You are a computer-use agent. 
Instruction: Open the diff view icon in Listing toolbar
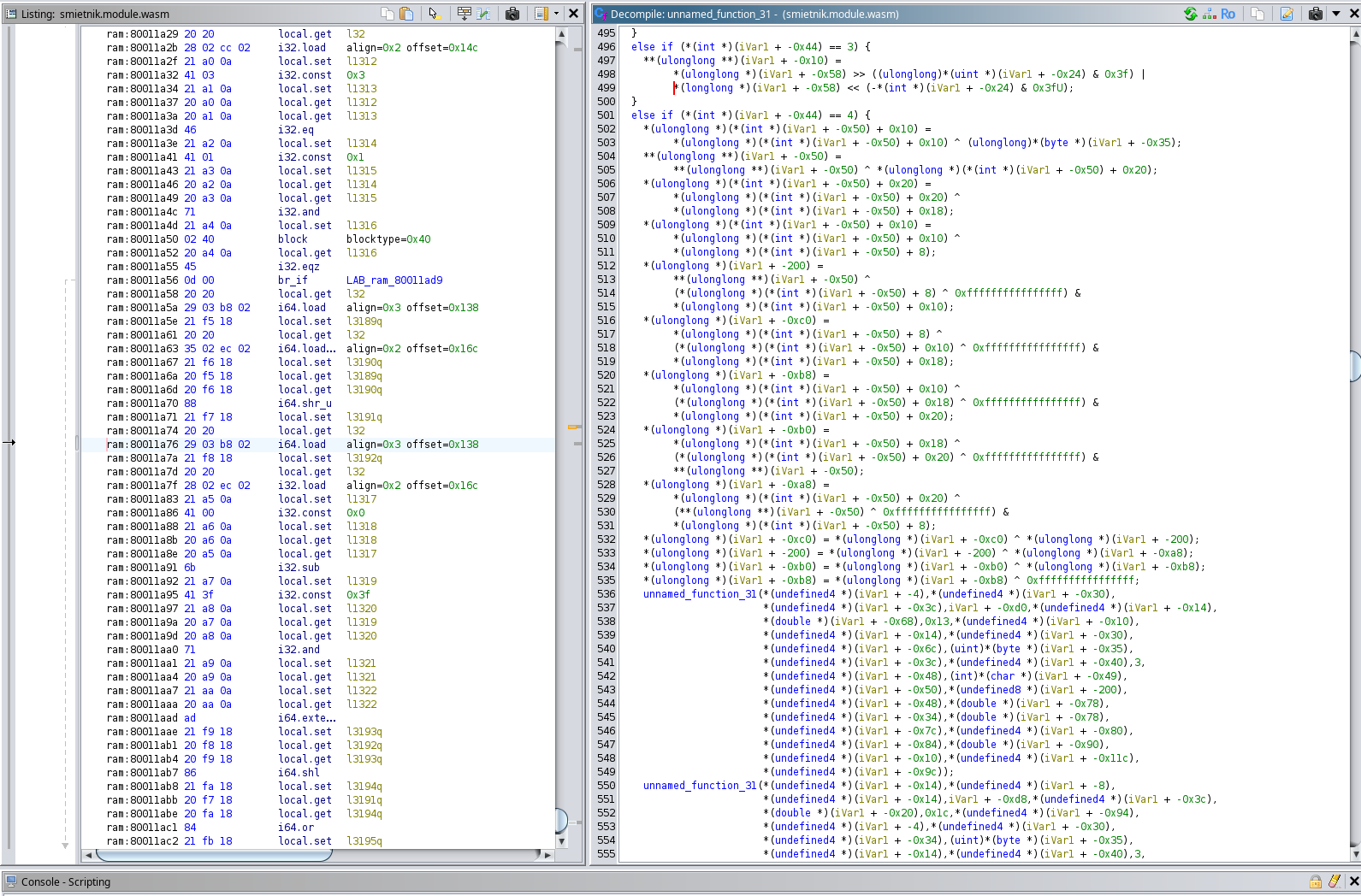[483, 14]
